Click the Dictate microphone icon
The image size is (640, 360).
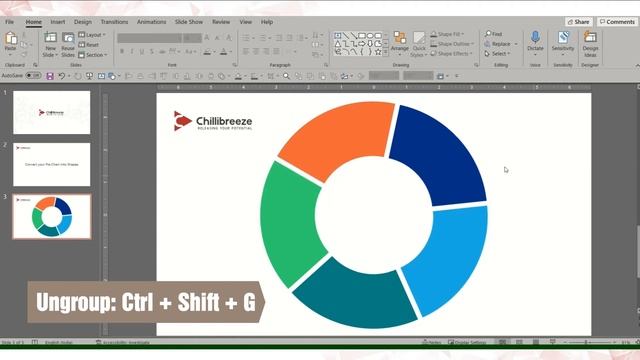coord(535,38)
